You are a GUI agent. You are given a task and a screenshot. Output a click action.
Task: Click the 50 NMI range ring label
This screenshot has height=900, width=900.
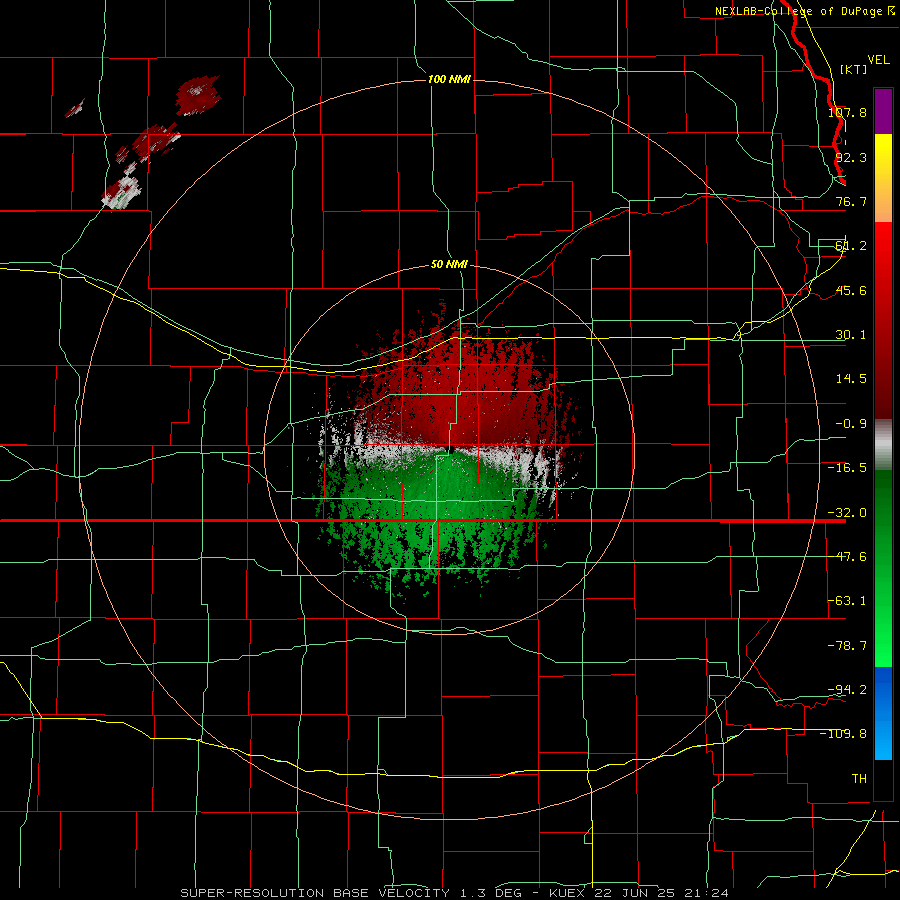pyautogui.click(x=449, y=265)
